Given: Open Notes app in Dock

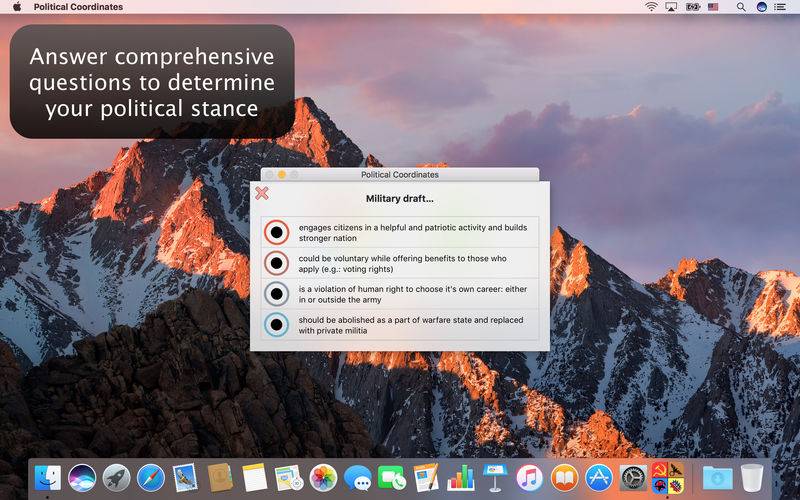Looking at the screenshot, I should coord(254,478).
